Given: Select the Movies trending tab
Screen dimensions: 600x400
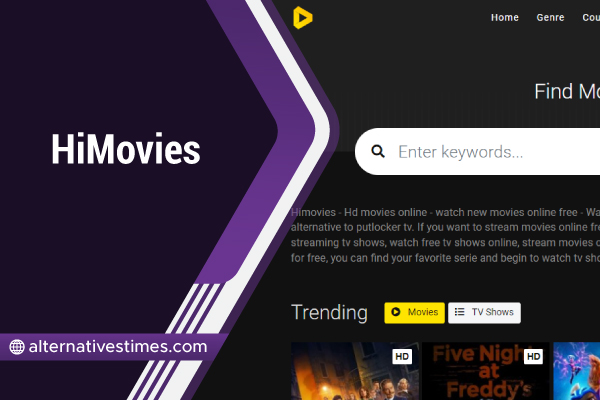Looking at the screenshot, I should tap(414, 313).
